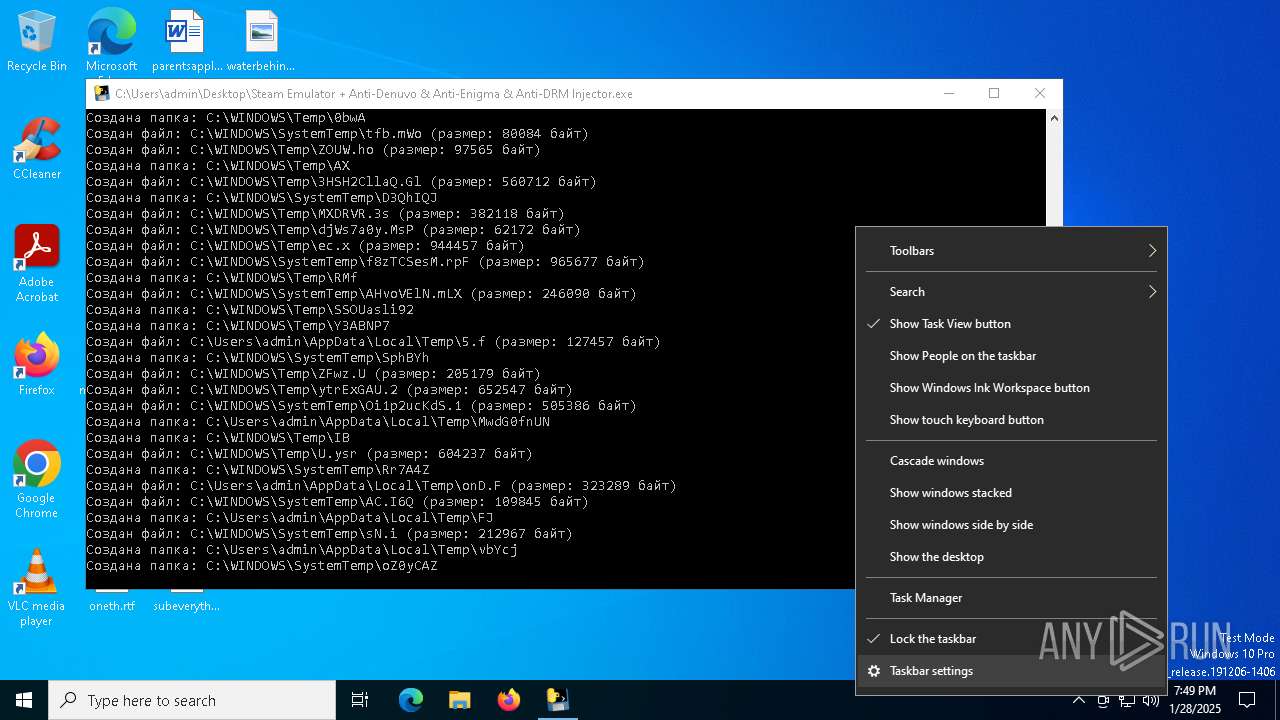This screenshot has height=720, width=1280.
Task: Close the Injector console window
Action: tap(1040, 93)
